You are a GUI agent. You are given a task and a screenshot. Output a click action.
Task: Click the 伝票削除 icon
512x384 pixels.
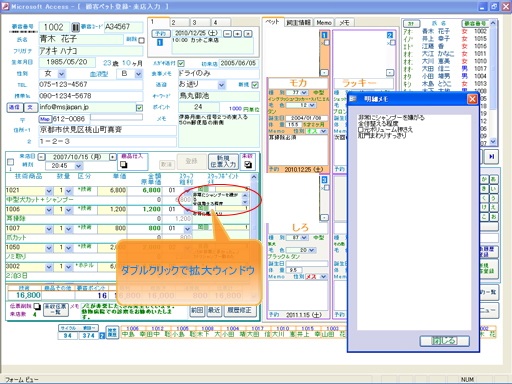point(37,306)
